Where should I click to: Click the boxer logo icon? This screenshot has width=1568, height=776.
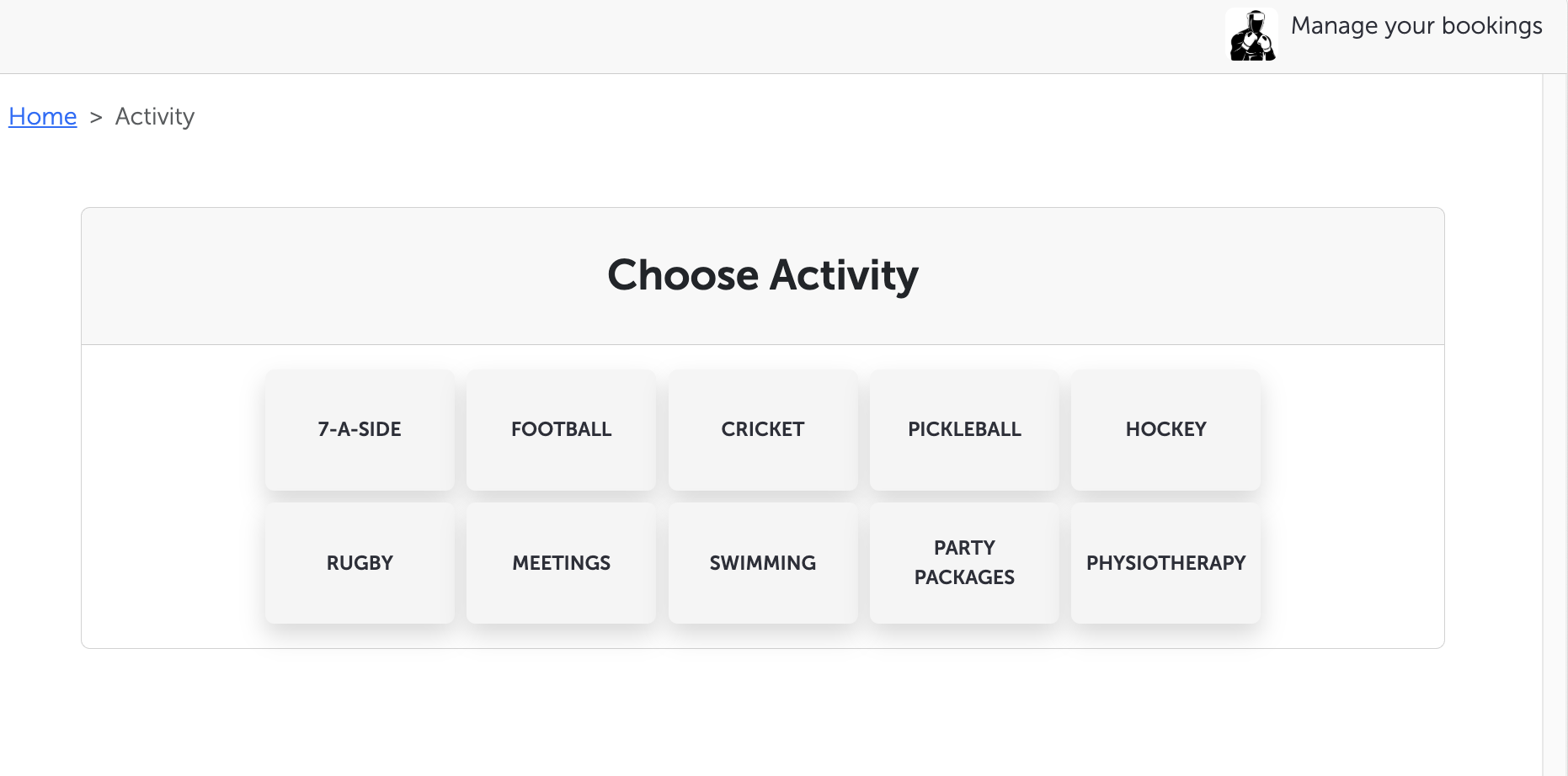pyautogui.click(x=1252, y=35)
